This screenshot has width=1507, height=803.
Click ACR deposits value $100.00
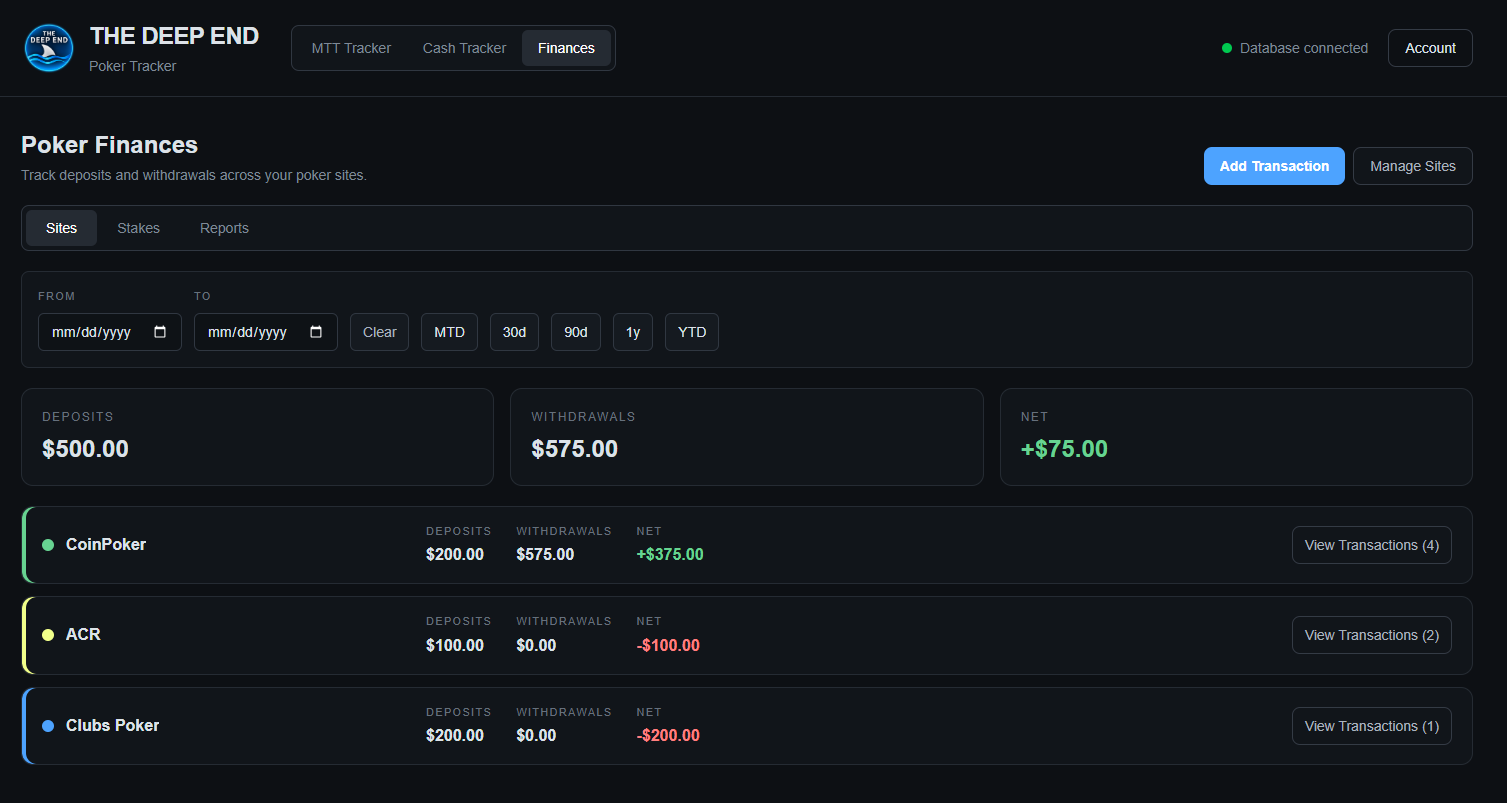[x=455, y=645]
